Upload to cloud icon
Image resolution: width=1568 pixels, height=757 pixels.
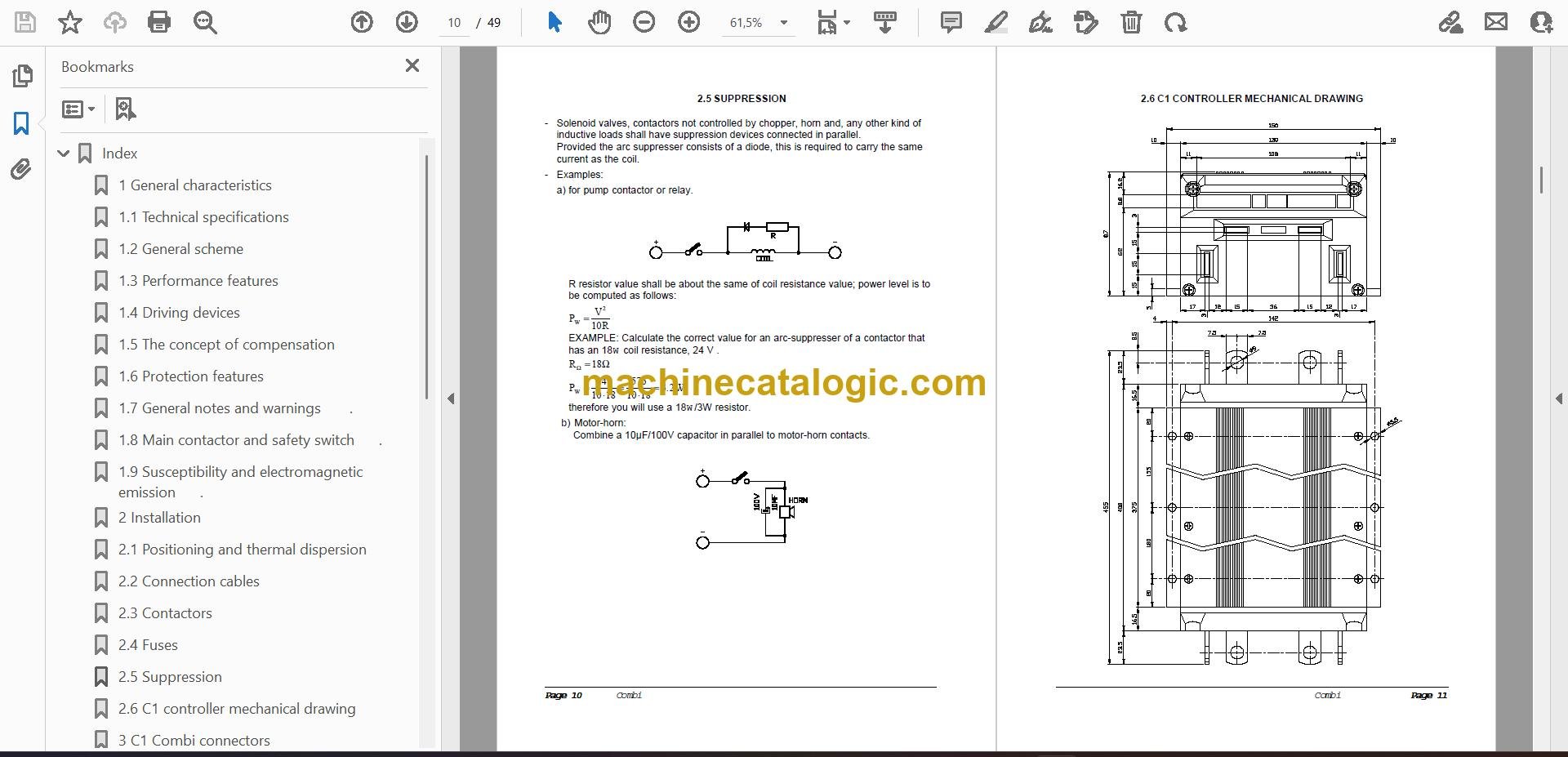tap(115, 22)
